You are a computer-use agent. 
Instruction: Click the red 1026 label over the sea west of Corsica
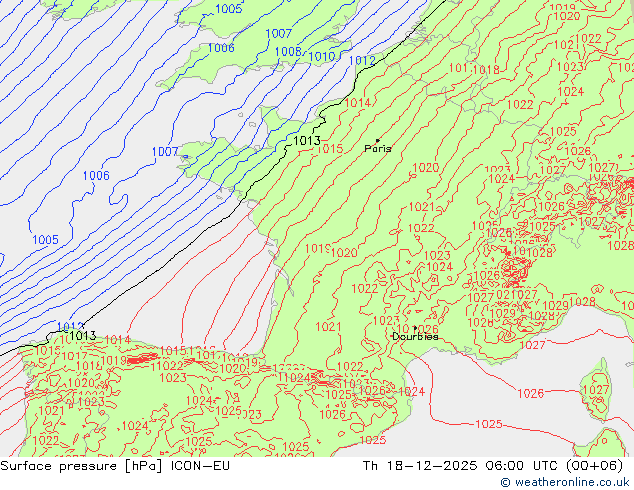[530, 393]
